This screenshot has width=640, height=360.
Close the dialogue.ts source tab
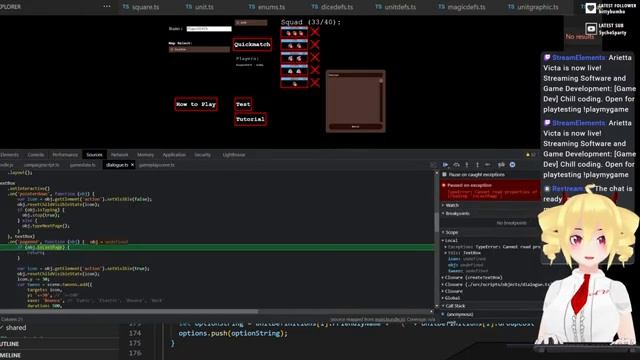coord(132,165)
